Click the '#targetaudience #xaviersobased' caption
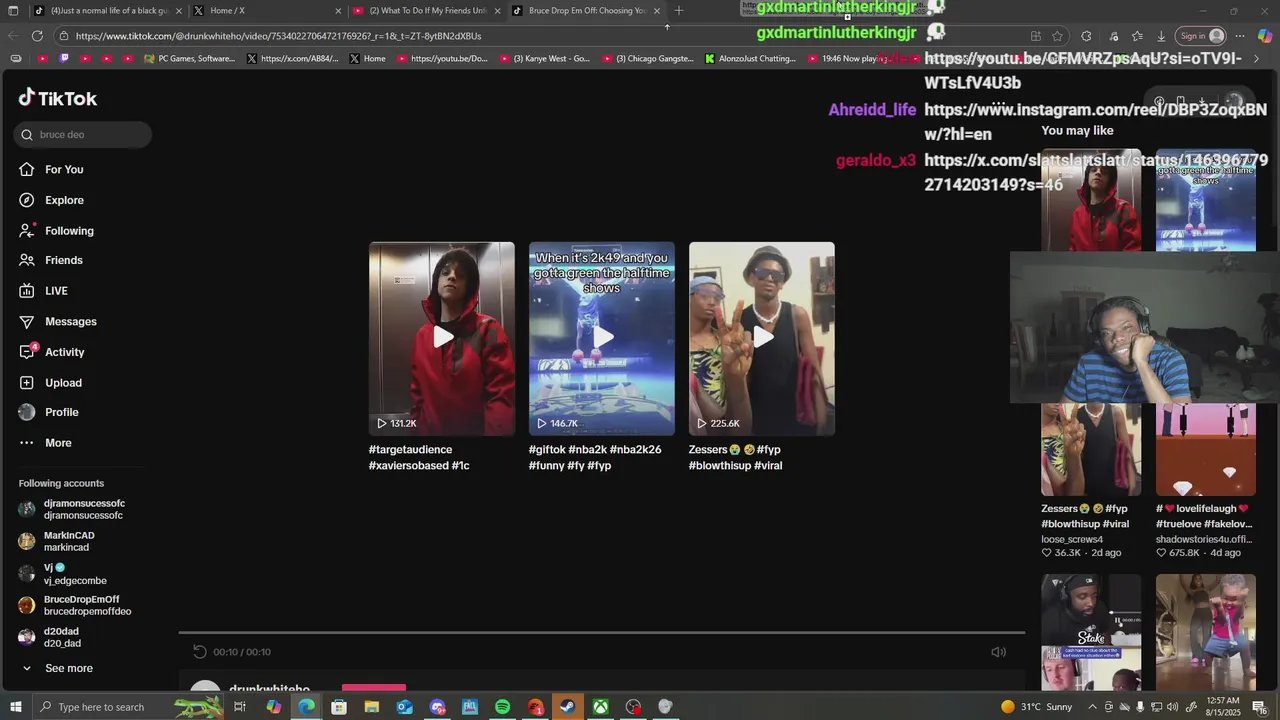This screenshot has height=720, width=1280. point(419,457)
